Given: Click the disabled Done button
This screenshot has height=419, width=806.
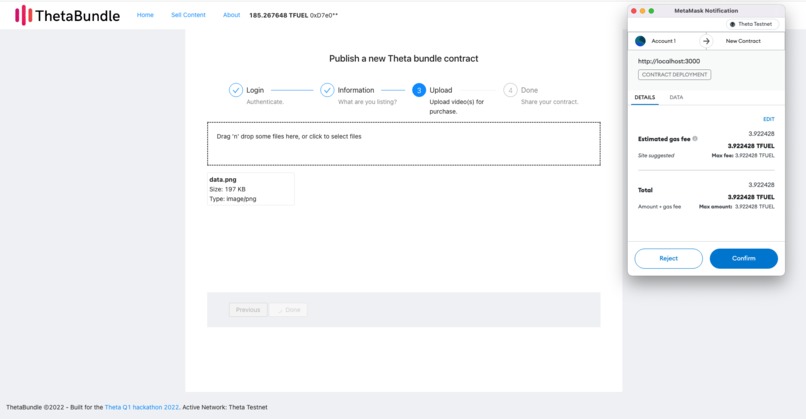Looking at the screenshot, I should pyautogui.click(x=288, y=309).
